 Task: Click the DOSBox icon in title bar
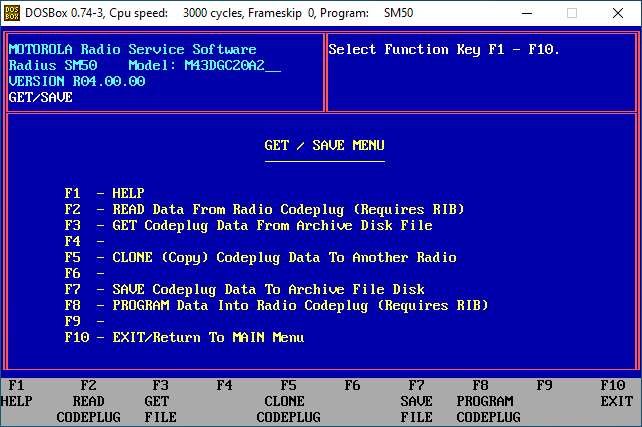(x=12, y=13)
